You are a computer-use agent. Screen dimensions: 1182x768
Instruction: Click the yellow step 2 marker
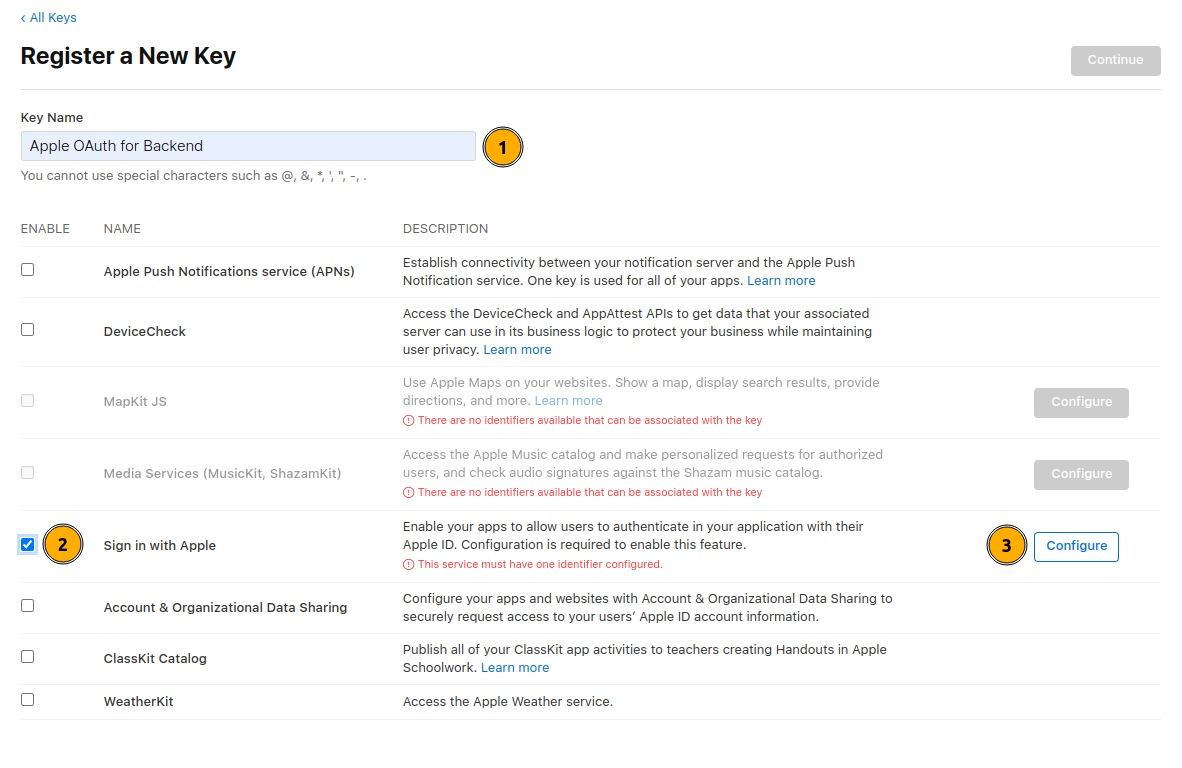(62, 545)
